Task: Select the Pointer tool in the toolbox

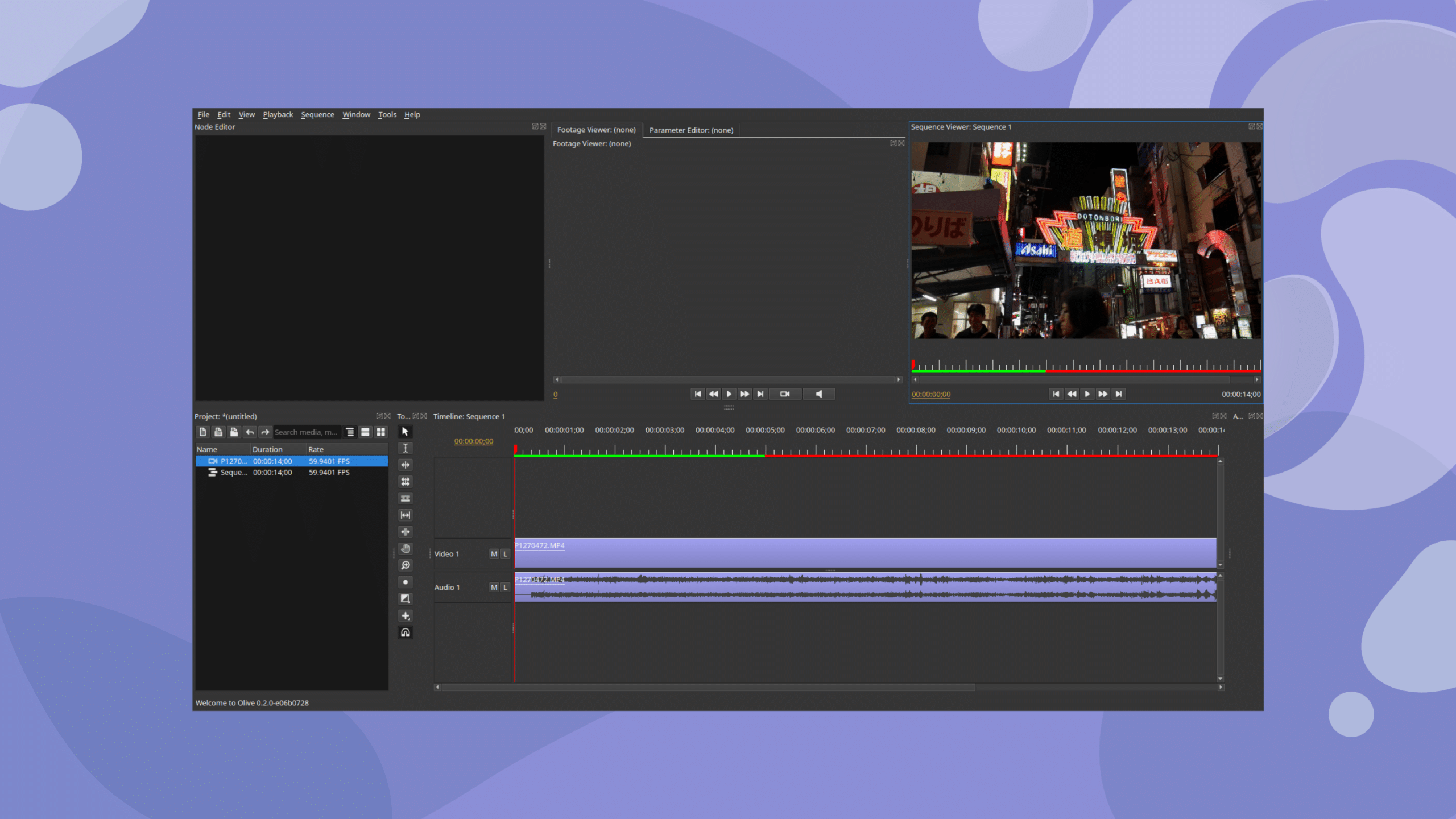Action: coord(405,432)
